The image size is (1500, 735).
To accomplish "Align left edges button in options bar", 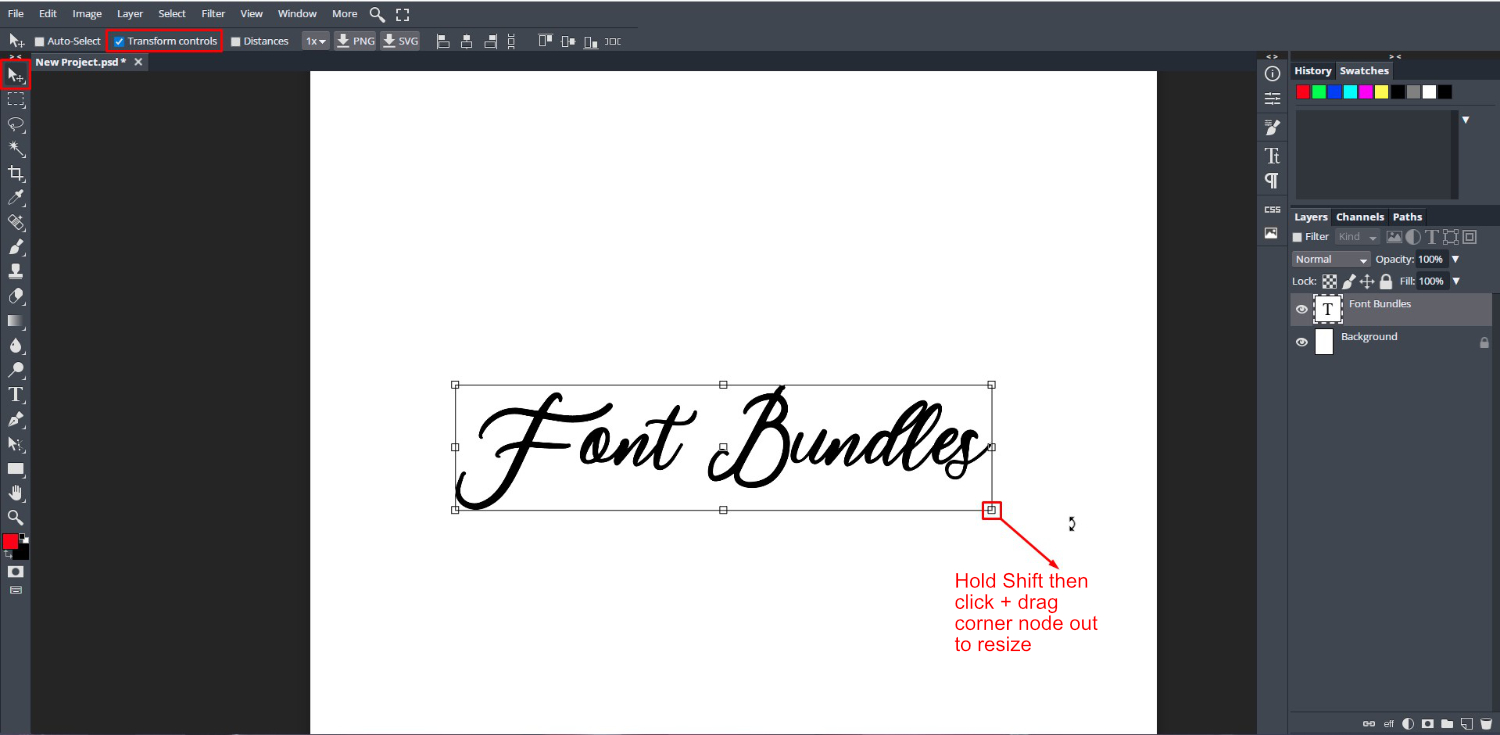I will [443, 41].
